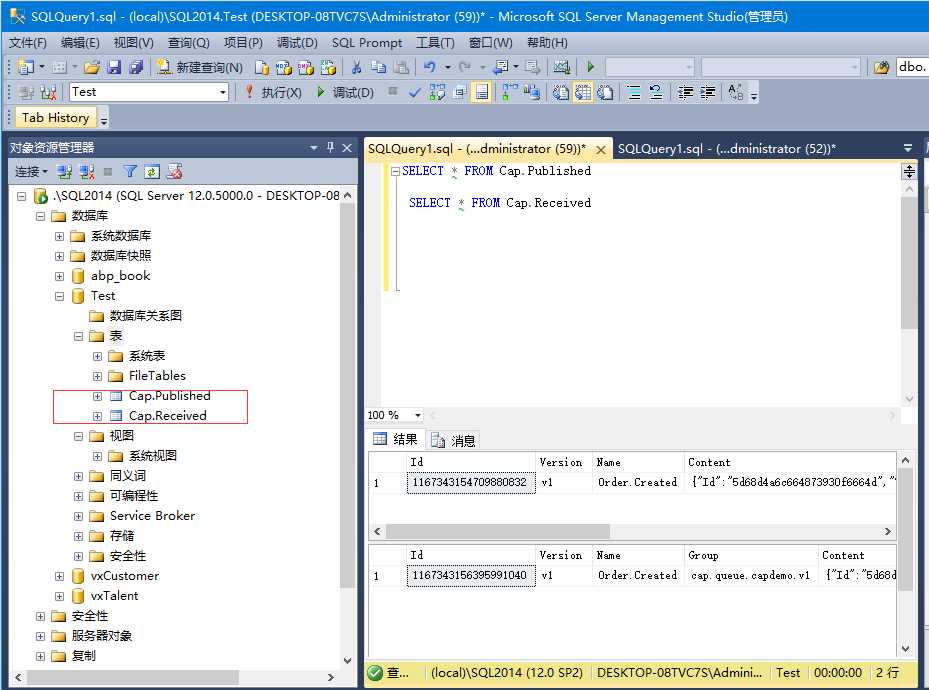Click the Parse checkmark icon

[x=415, y=92]
